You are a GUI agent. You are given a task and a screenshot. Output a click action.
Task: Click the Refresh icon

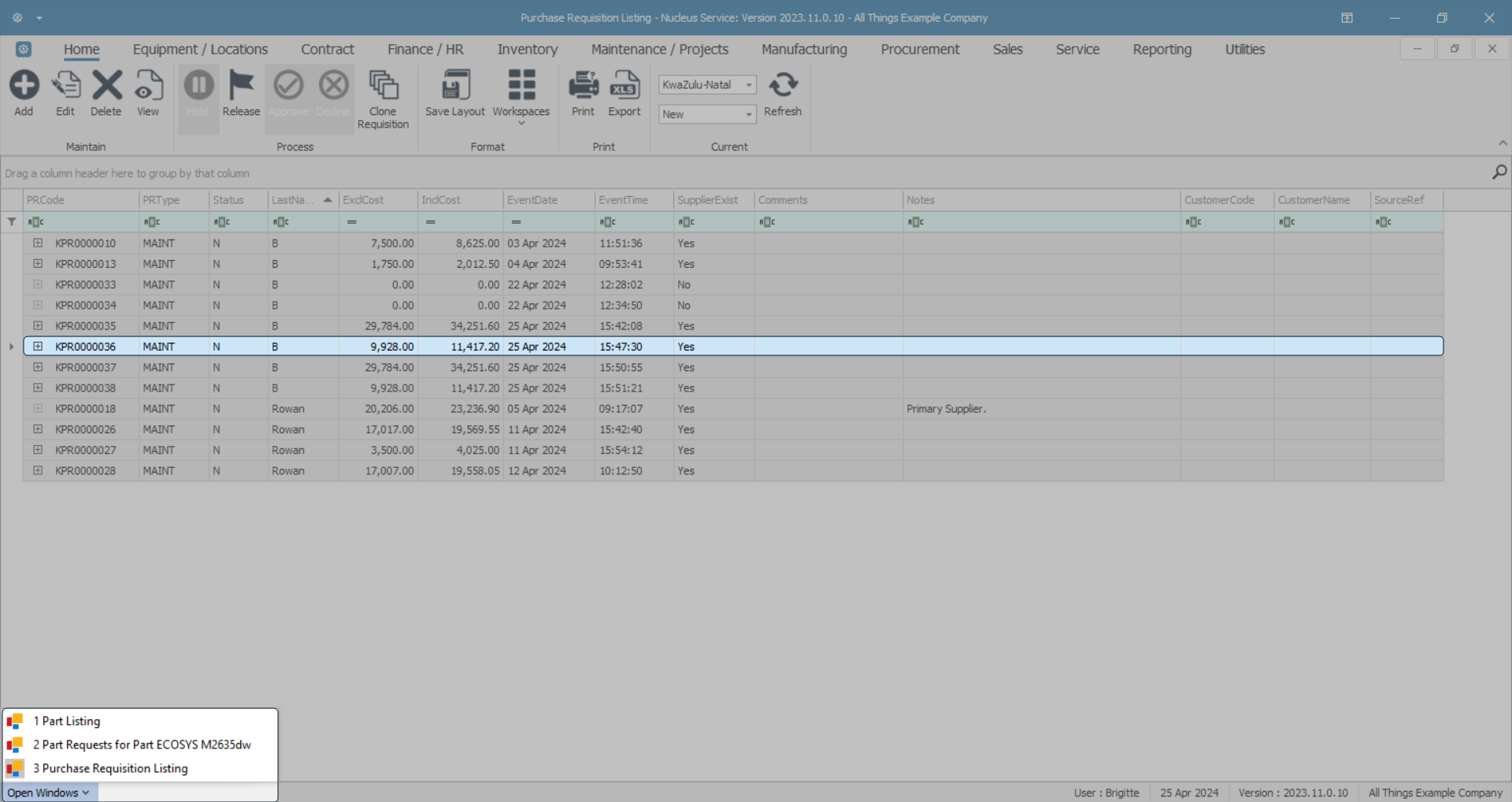pos(783,85)
